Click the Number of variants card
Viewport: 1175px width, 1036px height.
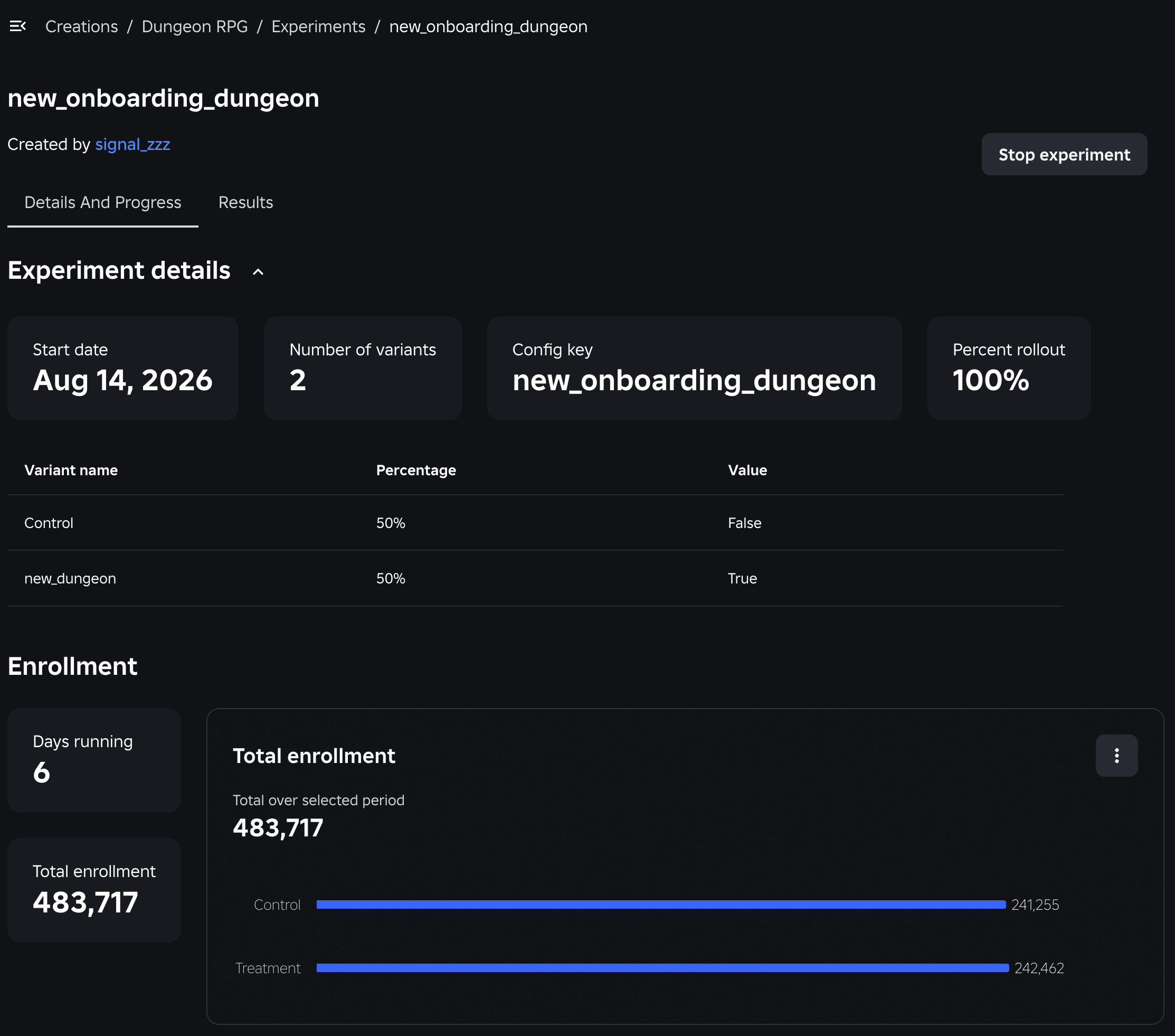[x=363, y=368]
